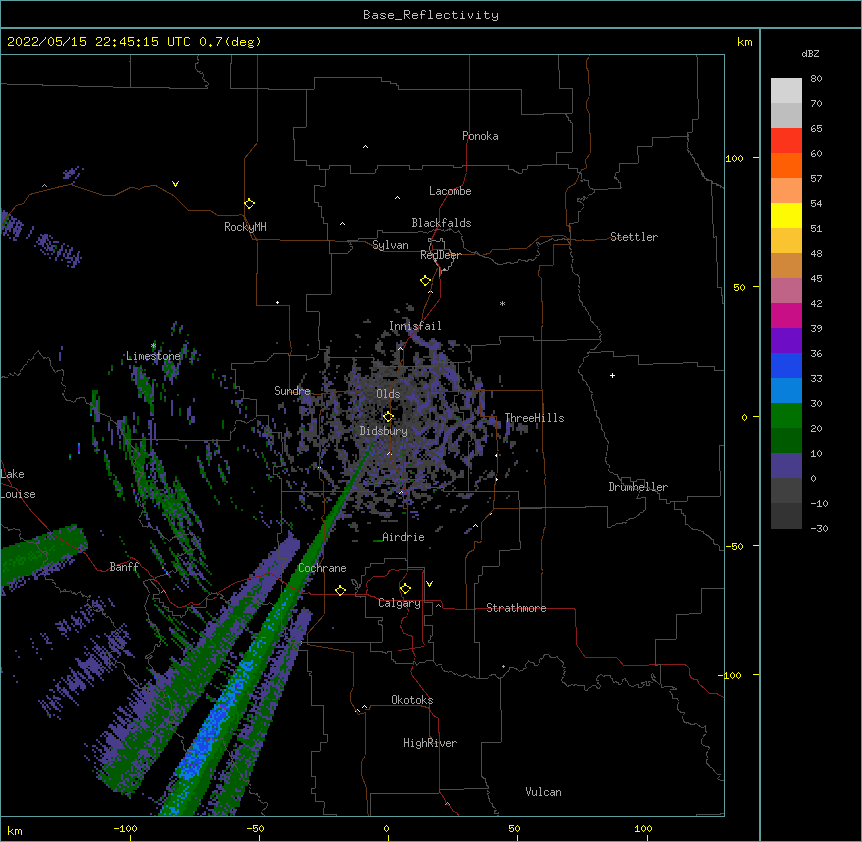Viewport: 862px width, 842px height.
Task: Click the Olds city label
Action: [x=388, y=394]
